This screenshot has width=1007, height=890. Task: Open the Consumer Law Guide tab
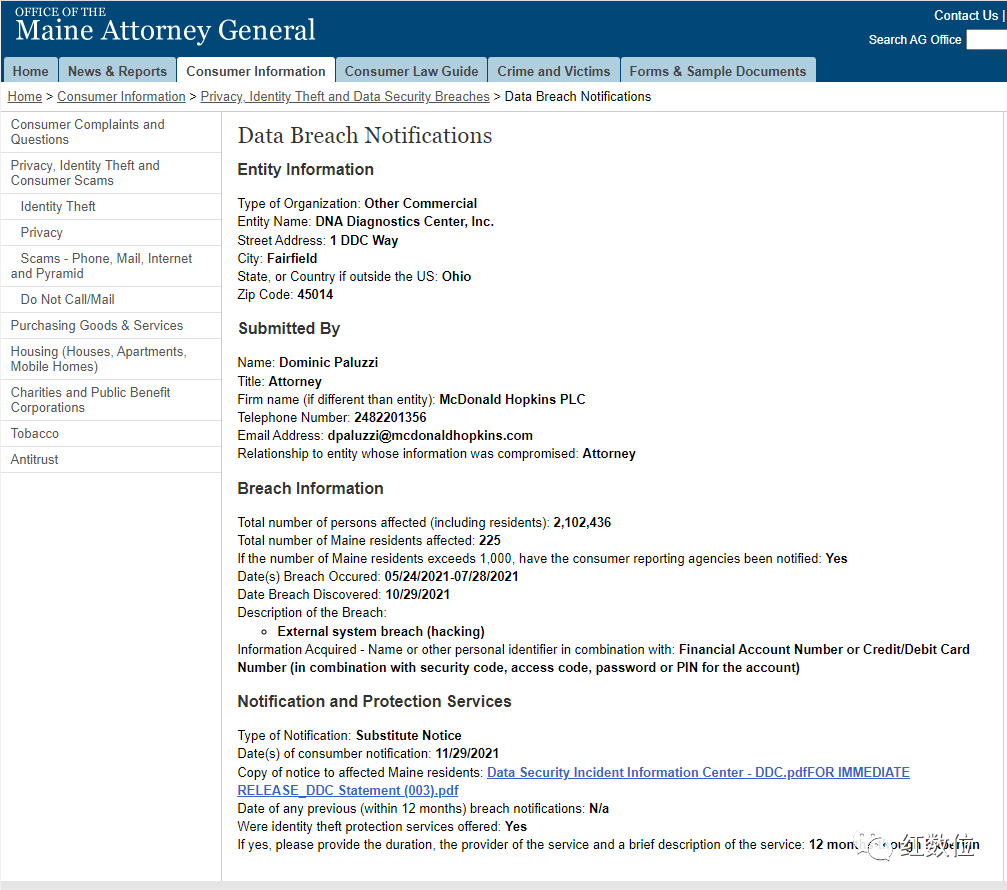point(411,71)
